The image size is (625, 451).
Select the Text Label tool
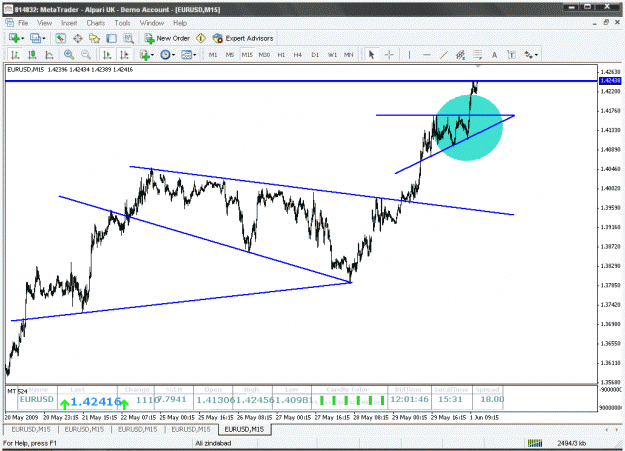tap(511, 55)
